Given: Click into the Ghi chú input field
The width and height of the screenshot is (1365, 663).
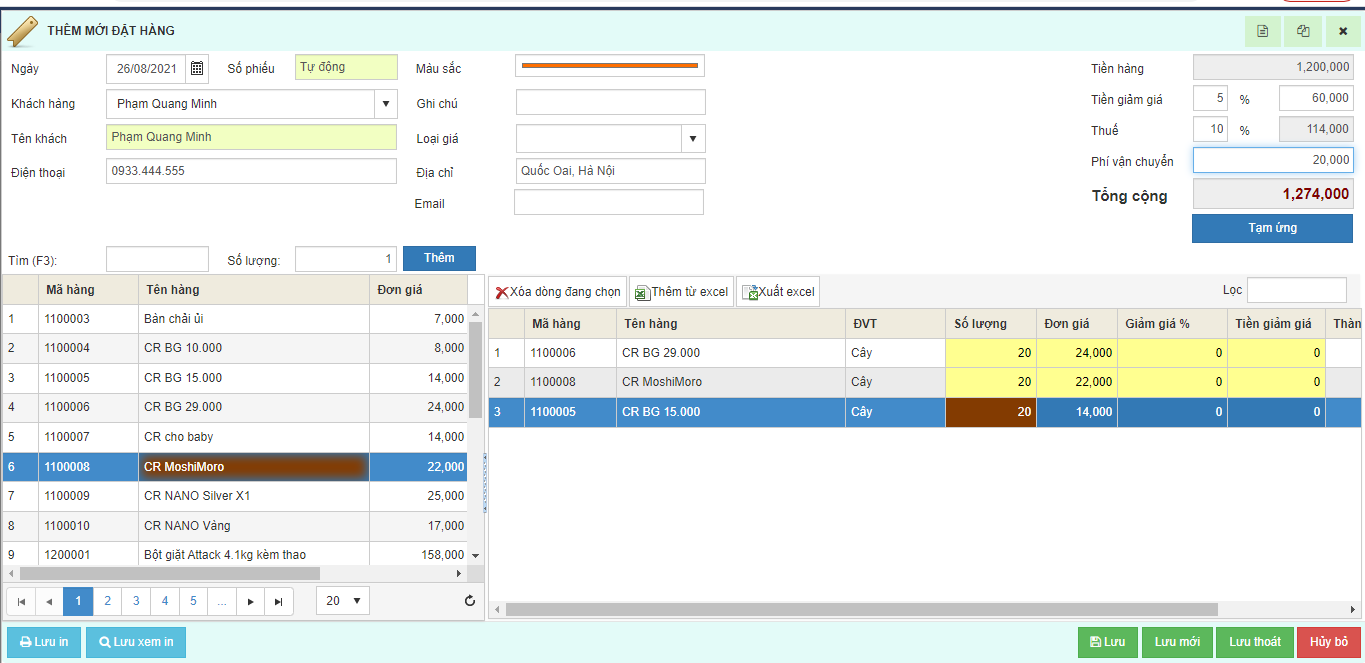Looking at the screenshot, I should [x=610, y=103].
